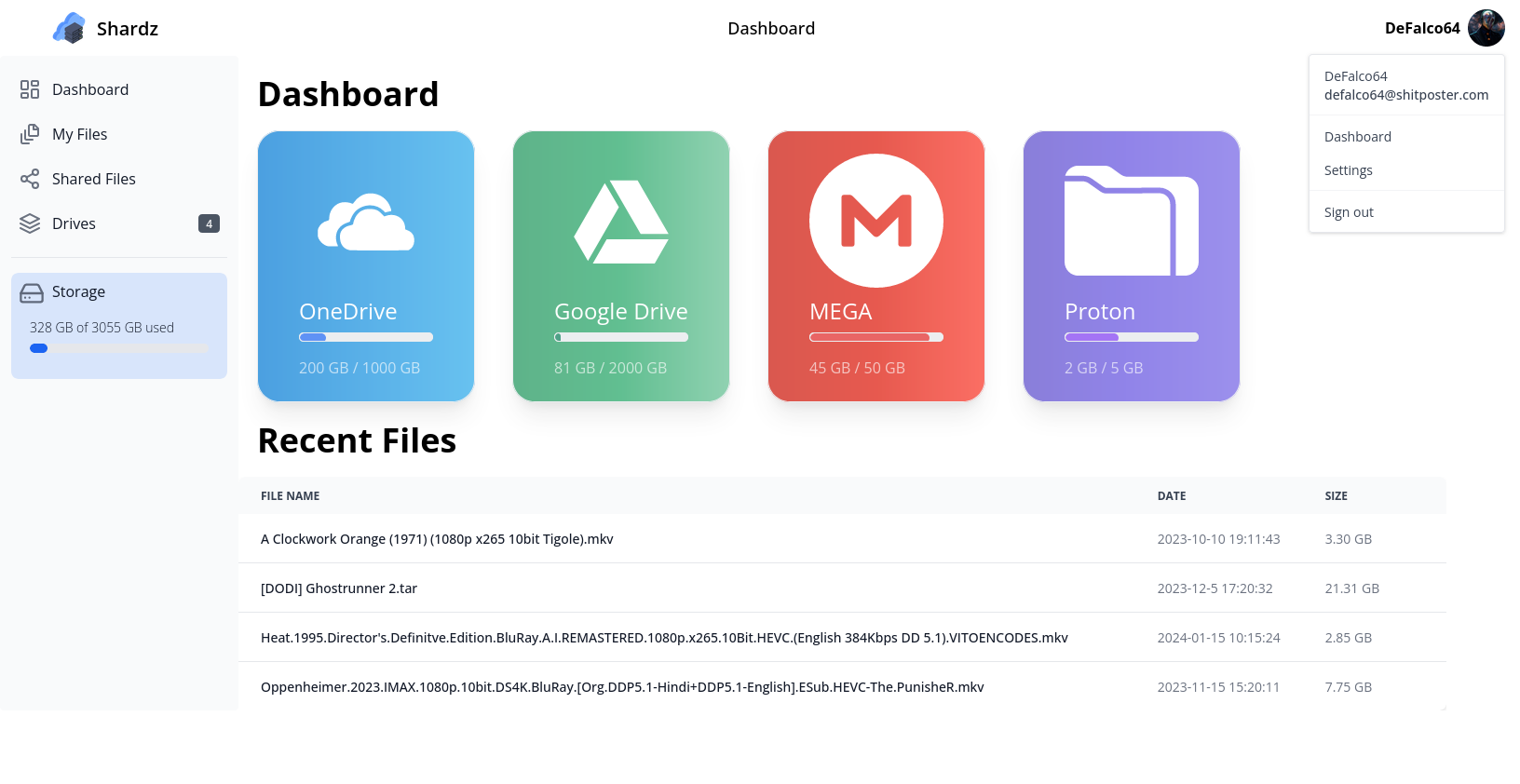Click the date 2023-10-10 19:11:43
The image size is (1520, 784).
(x=1219, y=539)
